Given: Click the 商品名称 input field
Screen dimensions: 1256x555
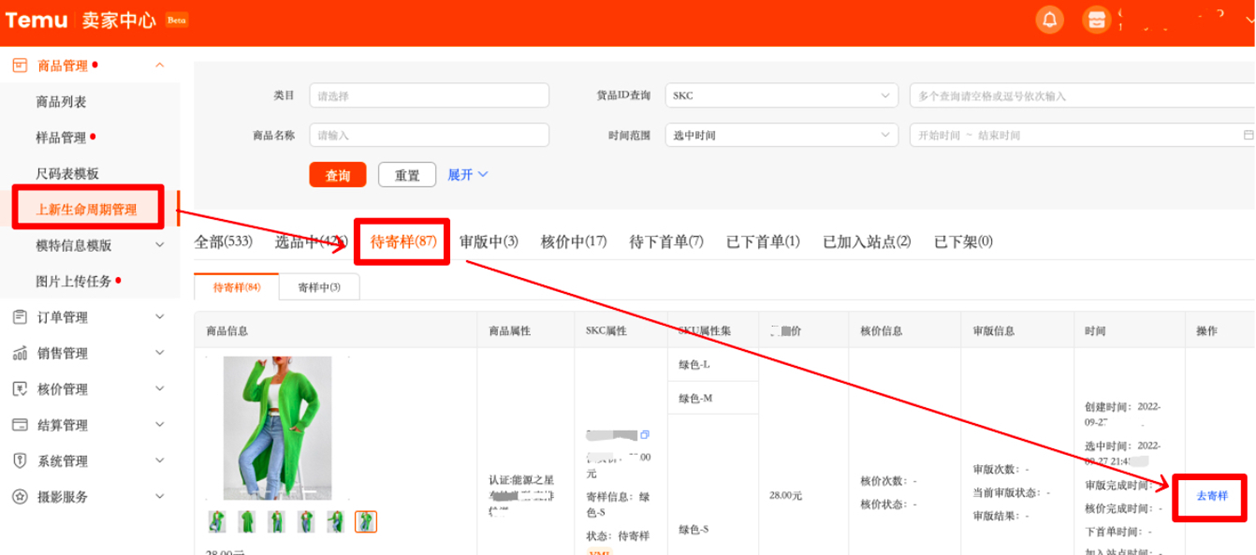Looking at the screenshot, I should [x=429, y=135].
